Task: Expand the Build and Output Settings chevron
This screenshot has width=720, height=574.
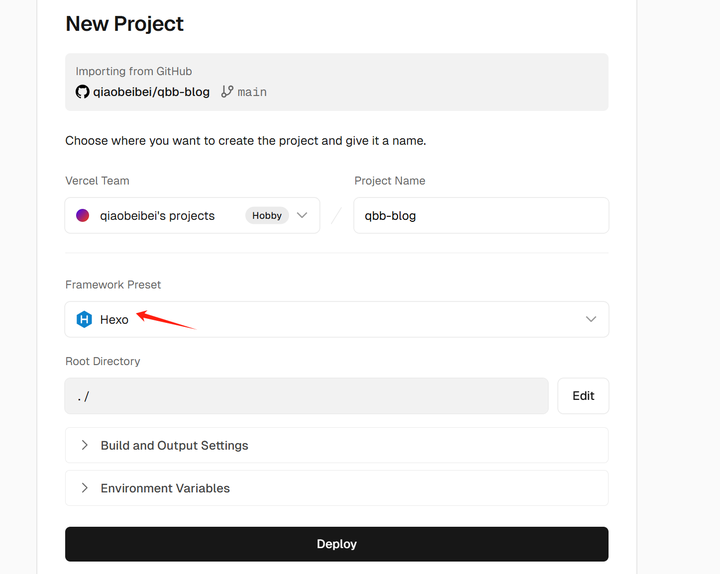Action: (85, 445)
